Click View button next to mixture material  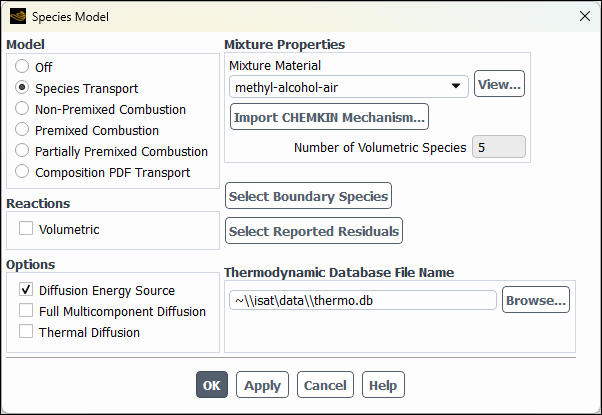click(499, 85)
